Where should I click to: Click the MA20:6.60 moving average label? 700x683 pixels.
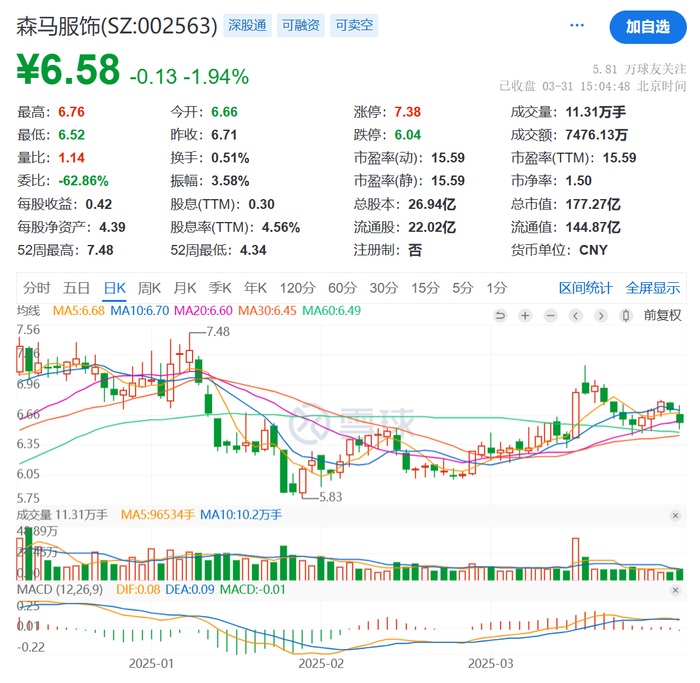tap(203, 311)
